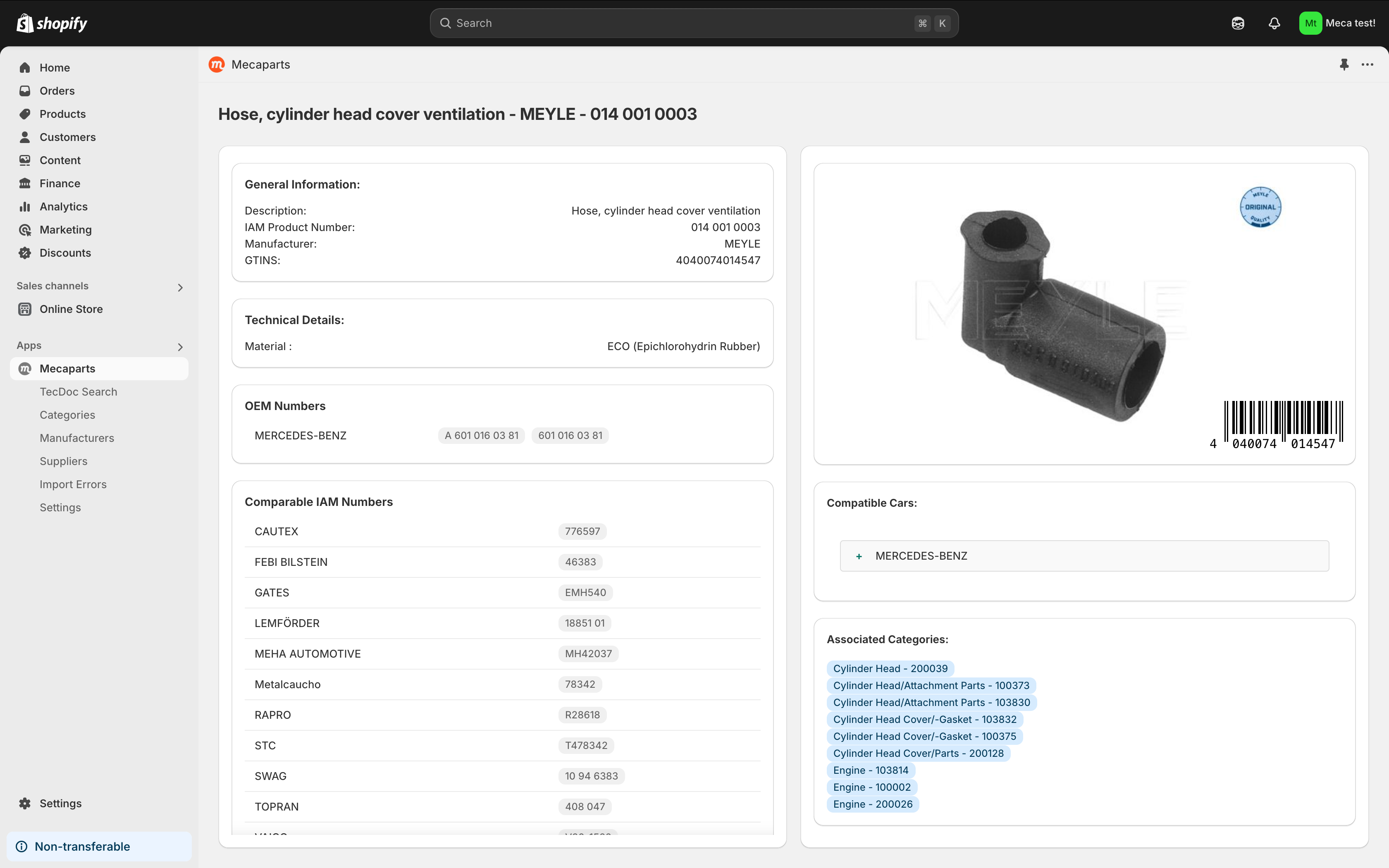Select Cylinder Head/Attachment Parts - 100373 tag
This screenshot has width=1389, height=868.
pos(931,685)
